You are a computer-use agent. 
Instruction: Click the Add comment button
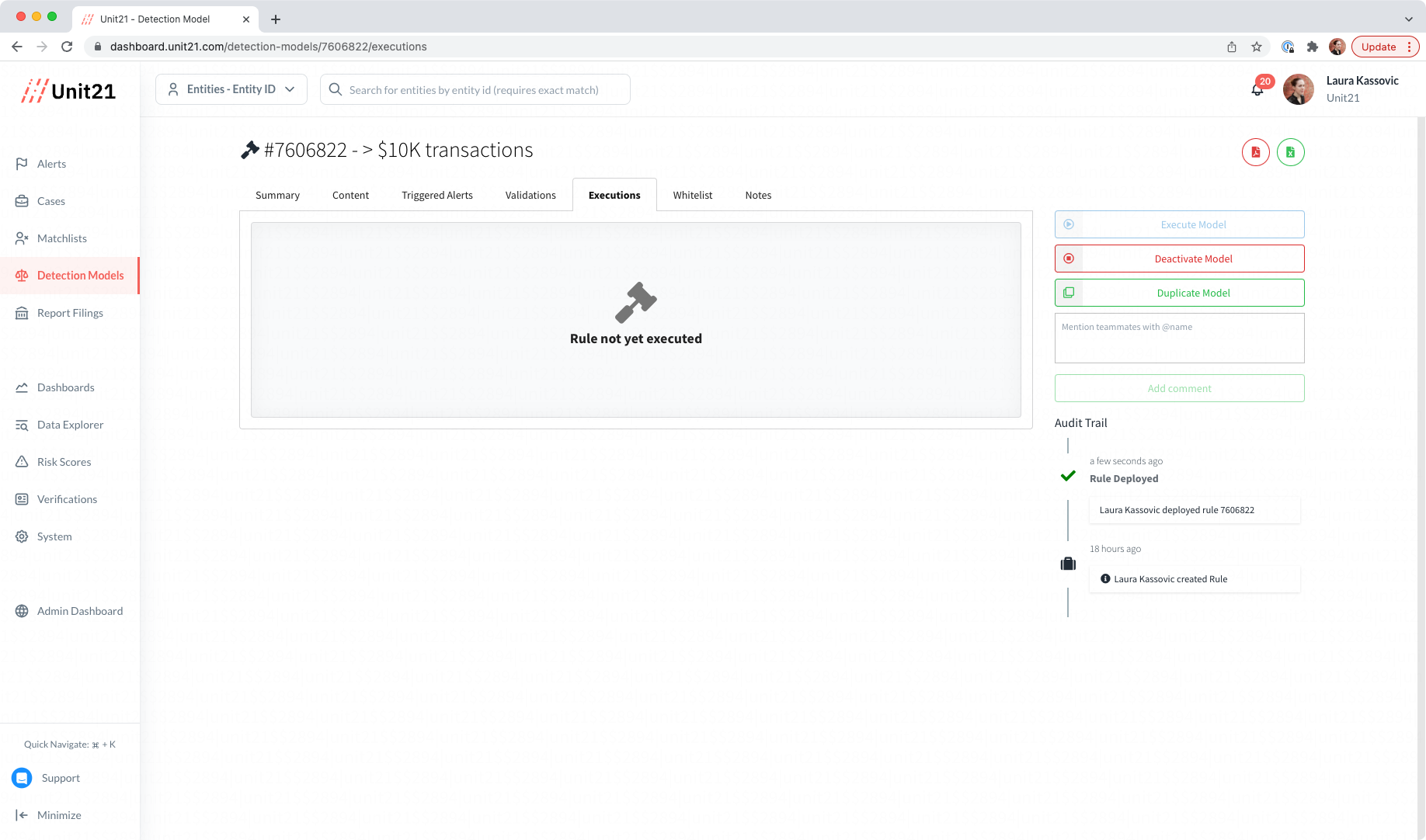pyautogui.click(x=1179, y=388)
